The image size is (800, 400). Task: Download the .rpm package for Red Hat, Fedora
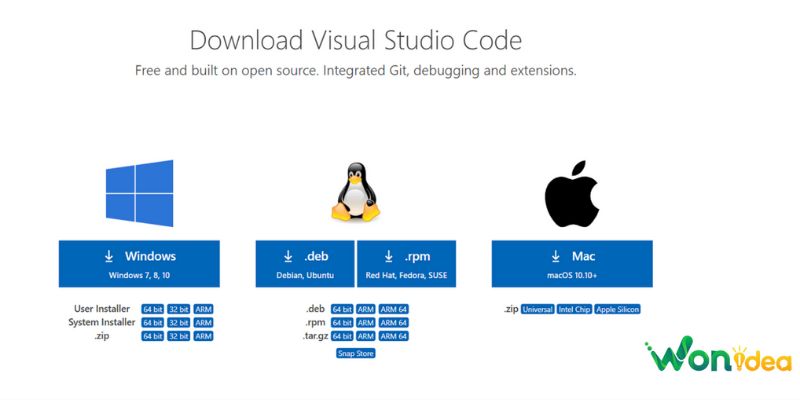pyautogui.click(x=406, y=264)
